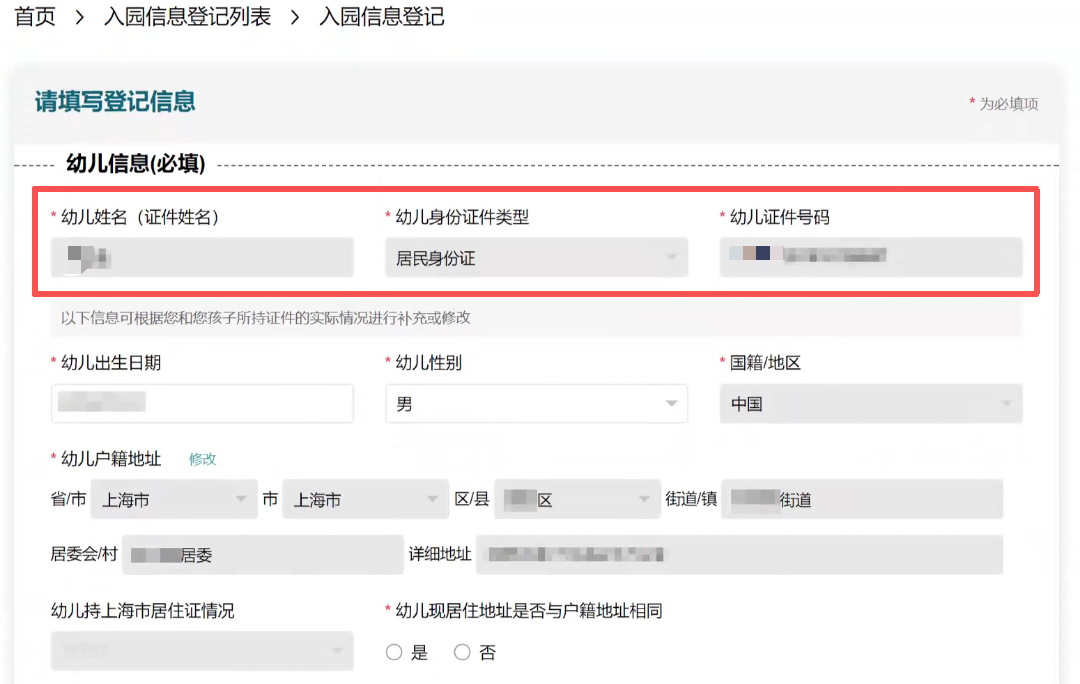Click the 街道/镇 input field
The width and height of the screenshot is (1080, 684).
(x=862, y=499)
